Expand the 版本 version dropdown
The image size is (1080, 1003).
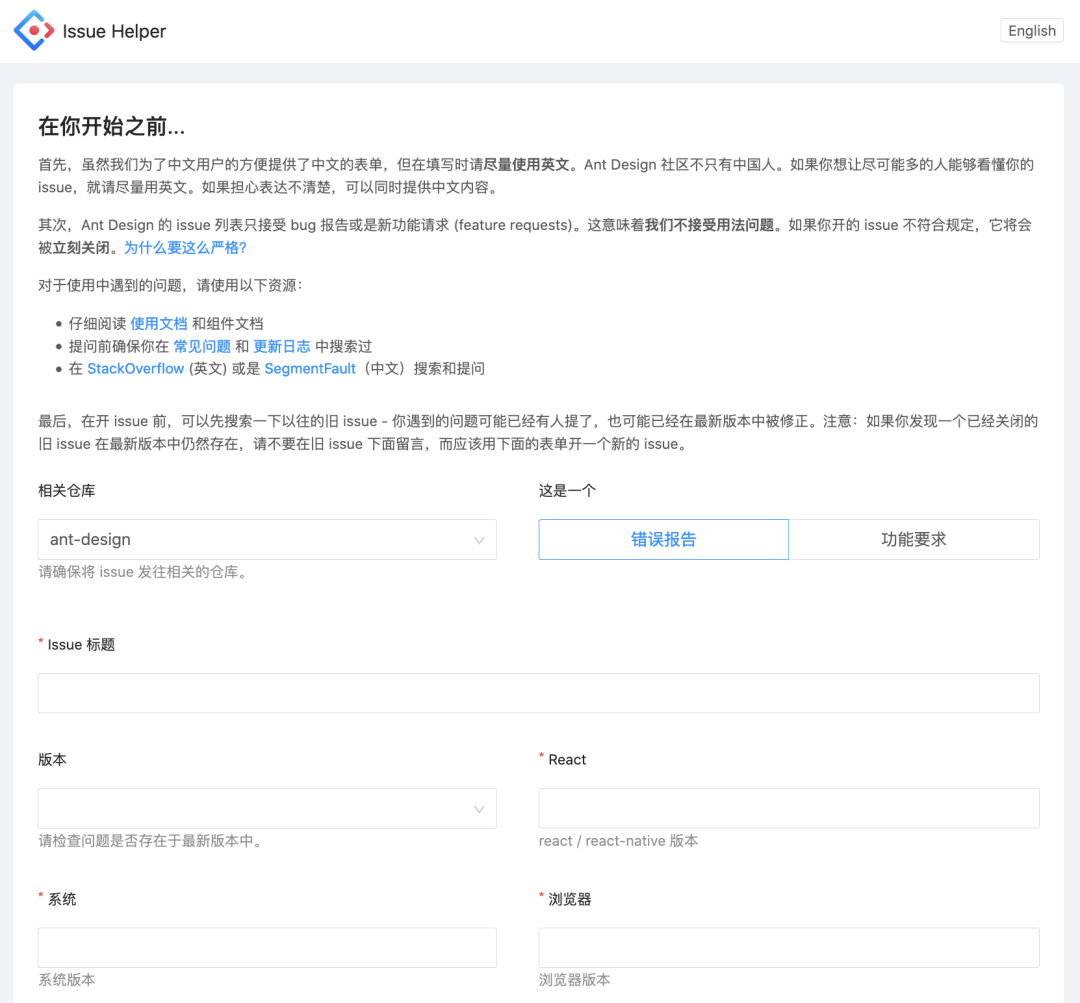(x=250, y=808)
